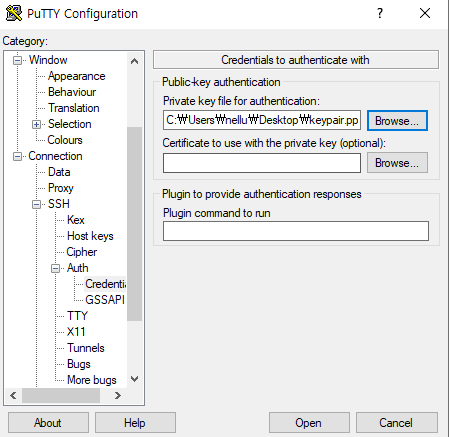This screenshot has height=437, width=449.
Task: Open Help for PuTTY
Action: 135,423
